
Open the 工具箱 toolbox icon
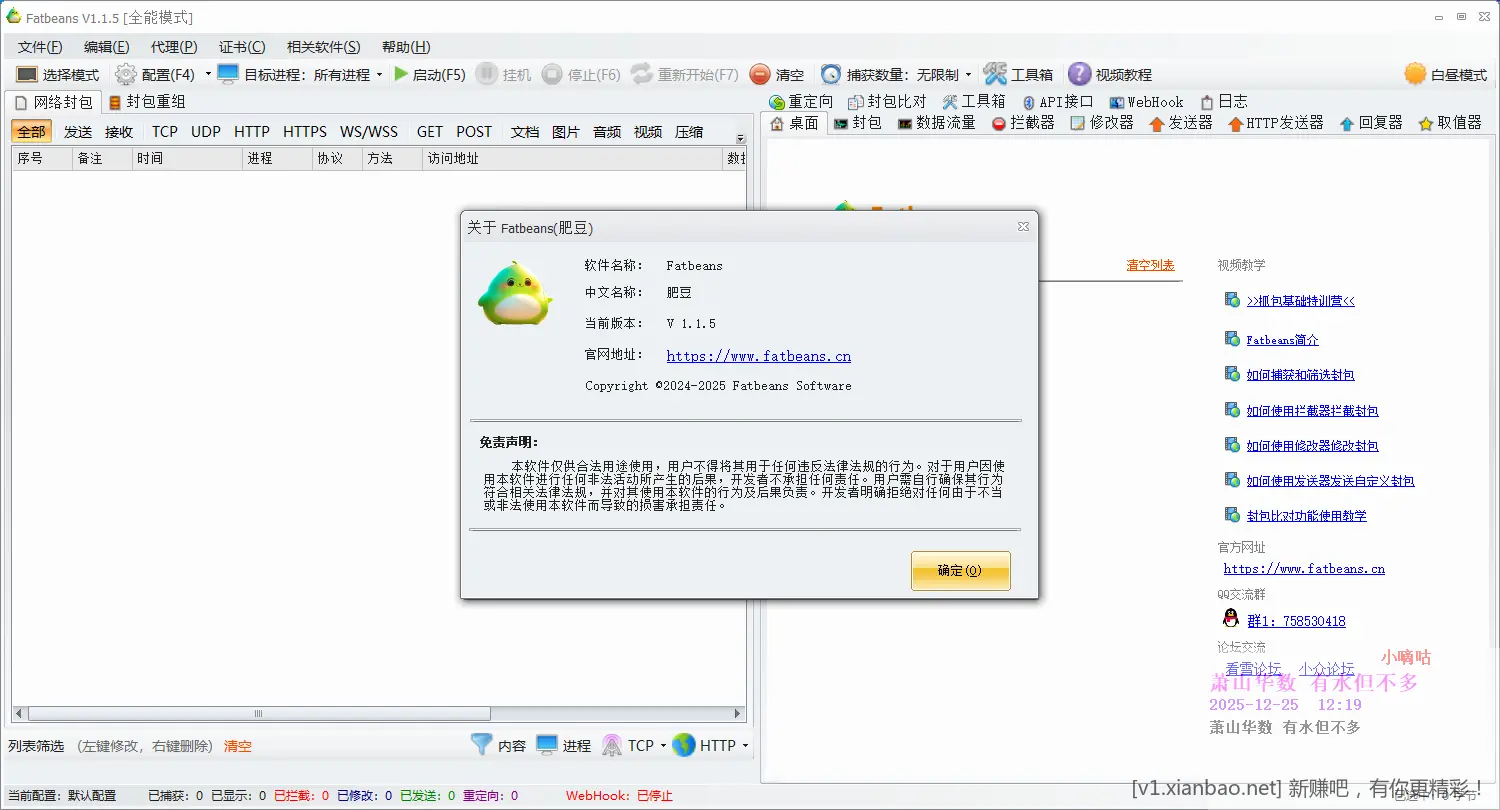click(x=1018, y=73)
